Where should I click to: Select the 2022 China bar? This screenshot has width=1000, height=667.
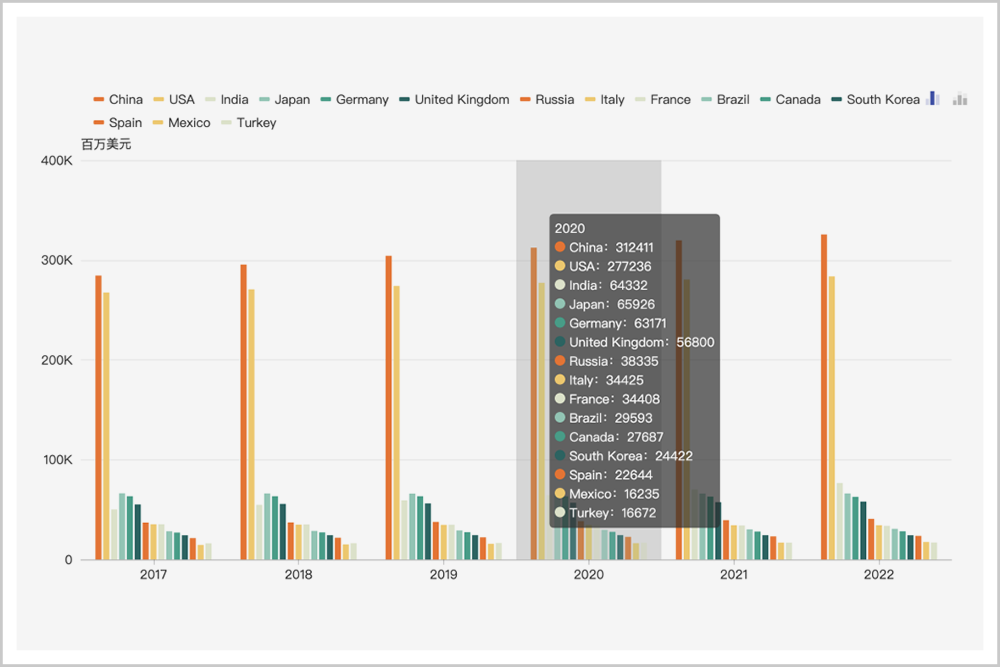pyautogui.click(x=824, y=397)
